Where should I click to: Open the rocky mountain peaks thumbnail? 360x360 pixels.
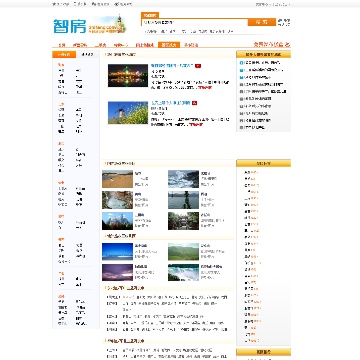(x=117, y=221)
